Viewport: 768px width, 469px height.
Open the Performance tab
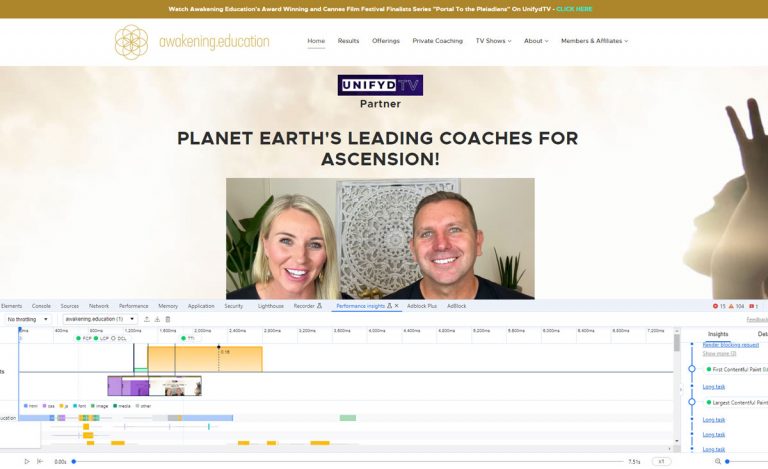[x=133, y=306]
